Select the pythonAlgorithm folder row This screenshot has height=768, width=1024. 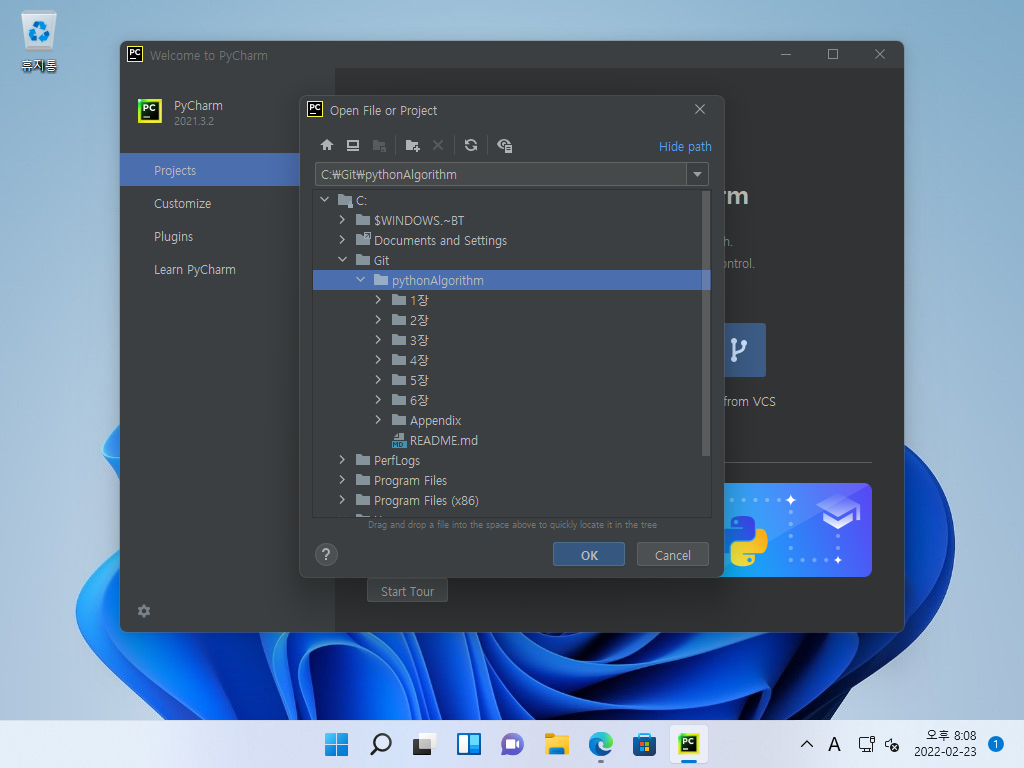click(511, 280)
